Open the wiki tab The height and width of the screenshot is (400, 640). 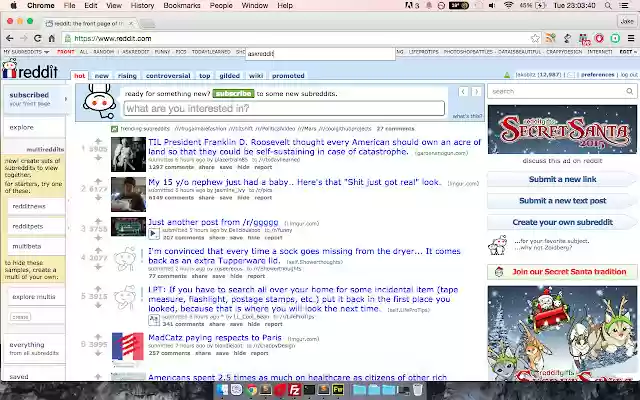point(256,76)
